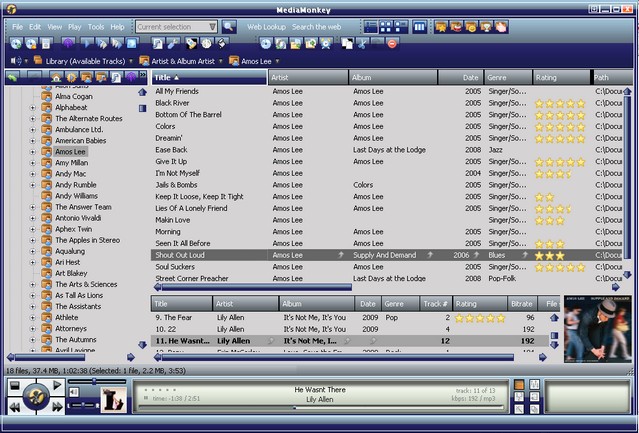Sort Now Playing by Bitrate header
639x433 pixels.
(x=522, y=304)
